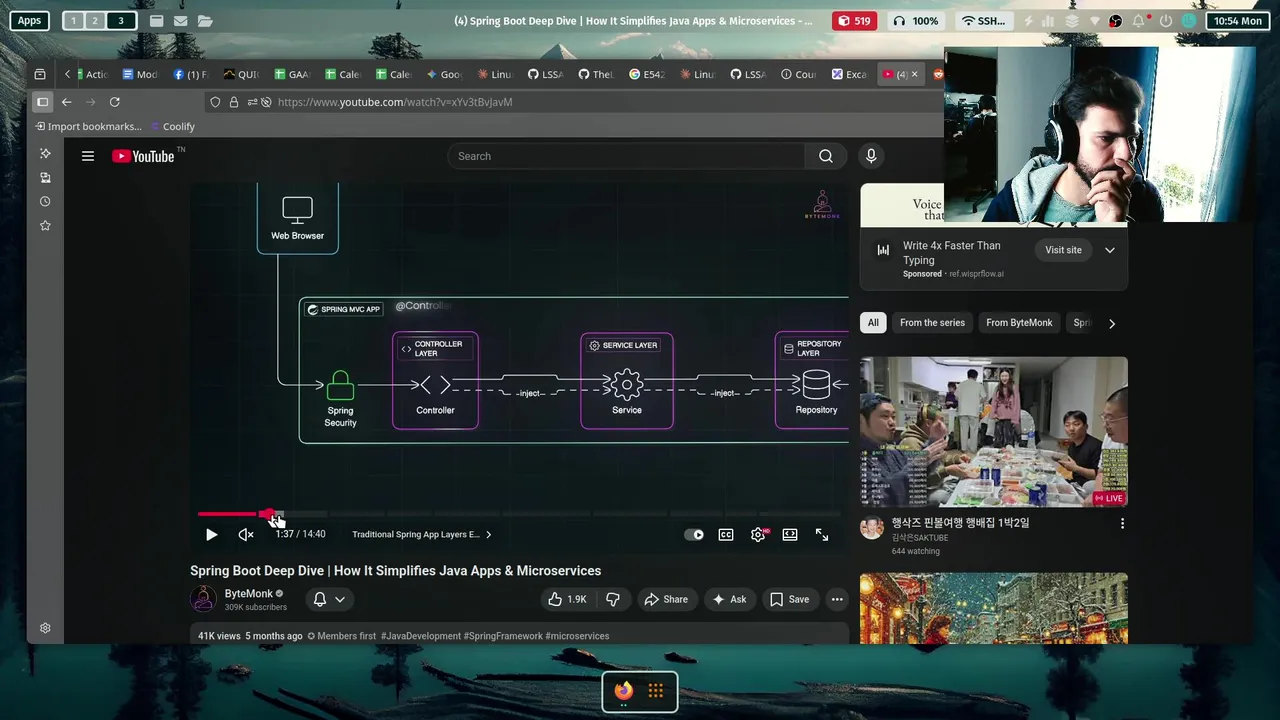Open the history clock icon in the sidebar
Screen dimensions: 1280x720
pos(45,201)
